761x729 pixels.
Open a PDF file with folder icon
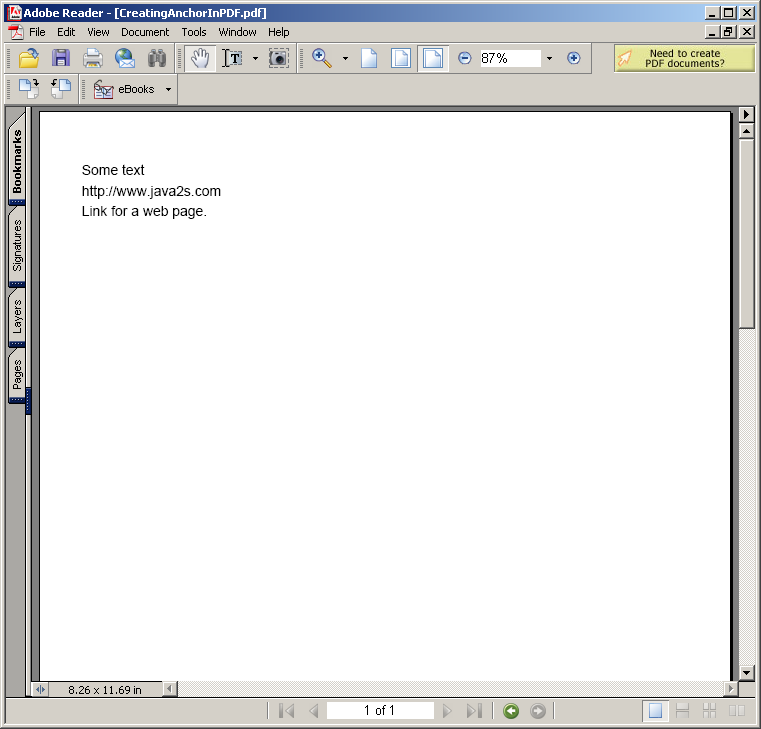point(29,58)
